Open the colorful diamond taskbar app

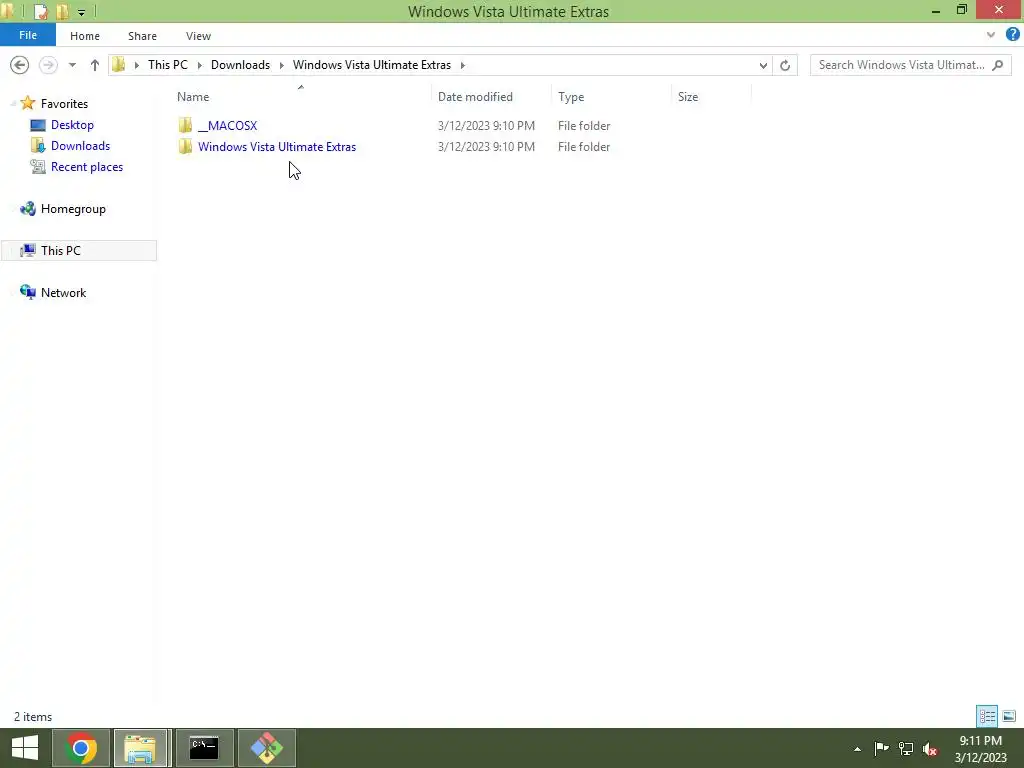[x=266, y=748]
